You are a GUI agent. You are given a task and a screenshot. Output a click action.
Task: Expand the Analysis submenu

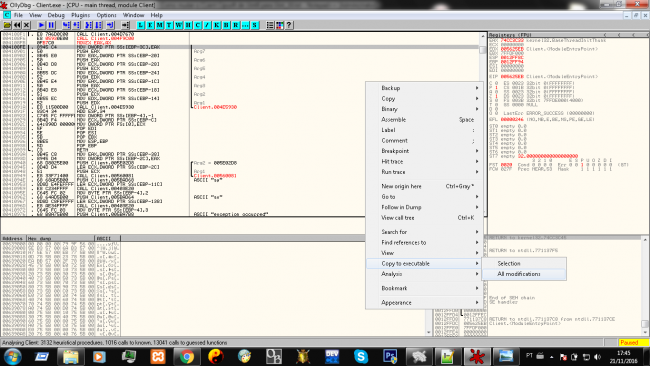[x=424, y=274]
